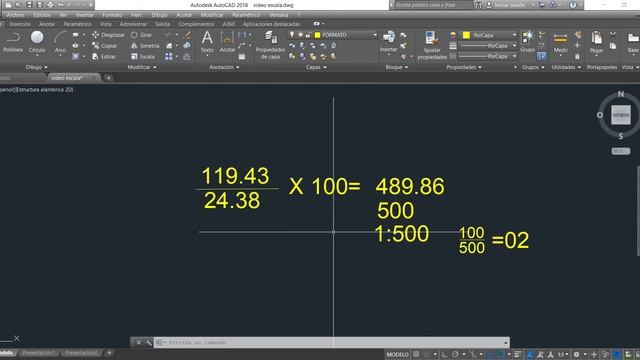Click the help question mark icon

(573, 5)
